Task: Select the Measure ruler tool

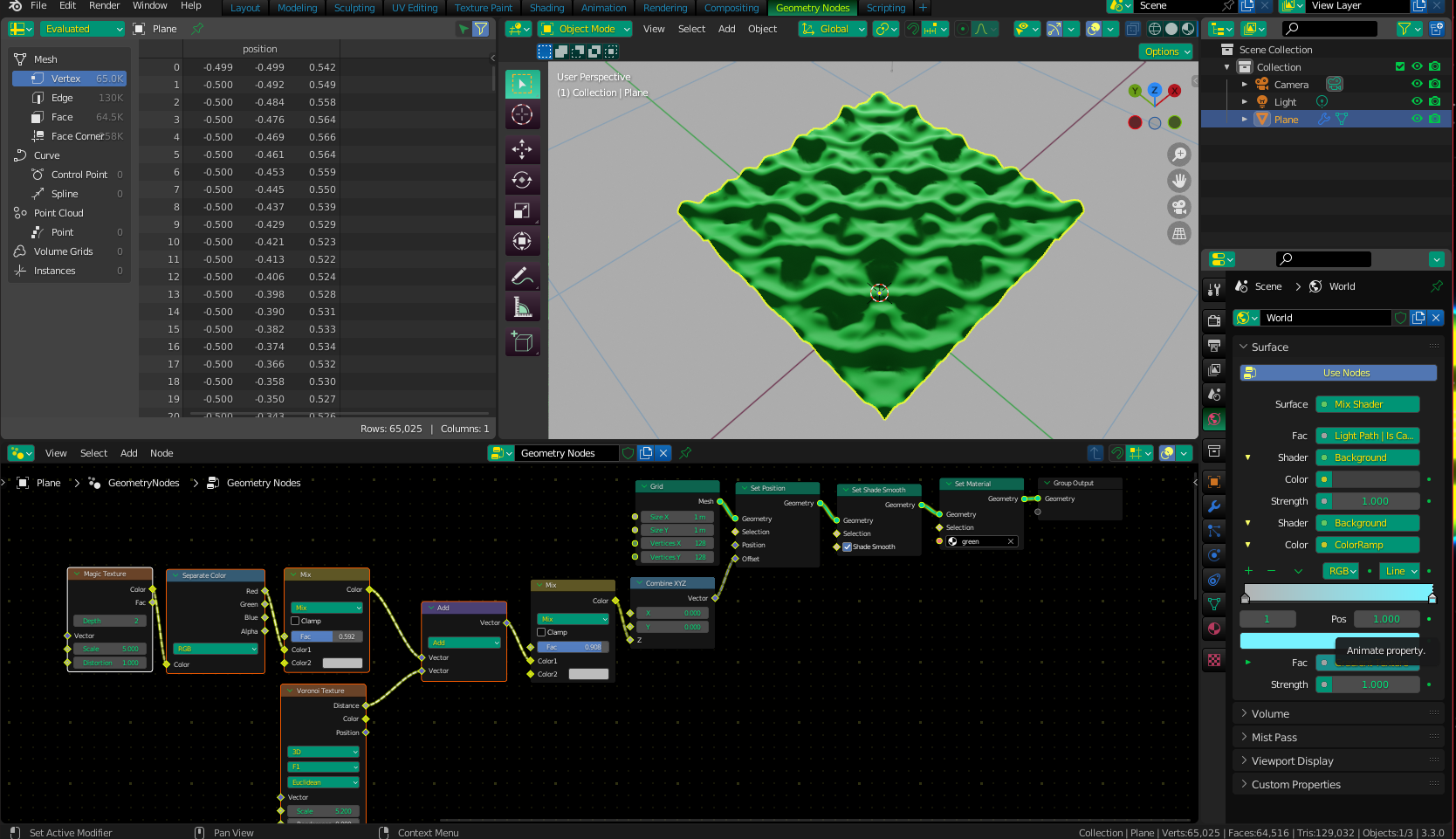Action: [522, 308]
